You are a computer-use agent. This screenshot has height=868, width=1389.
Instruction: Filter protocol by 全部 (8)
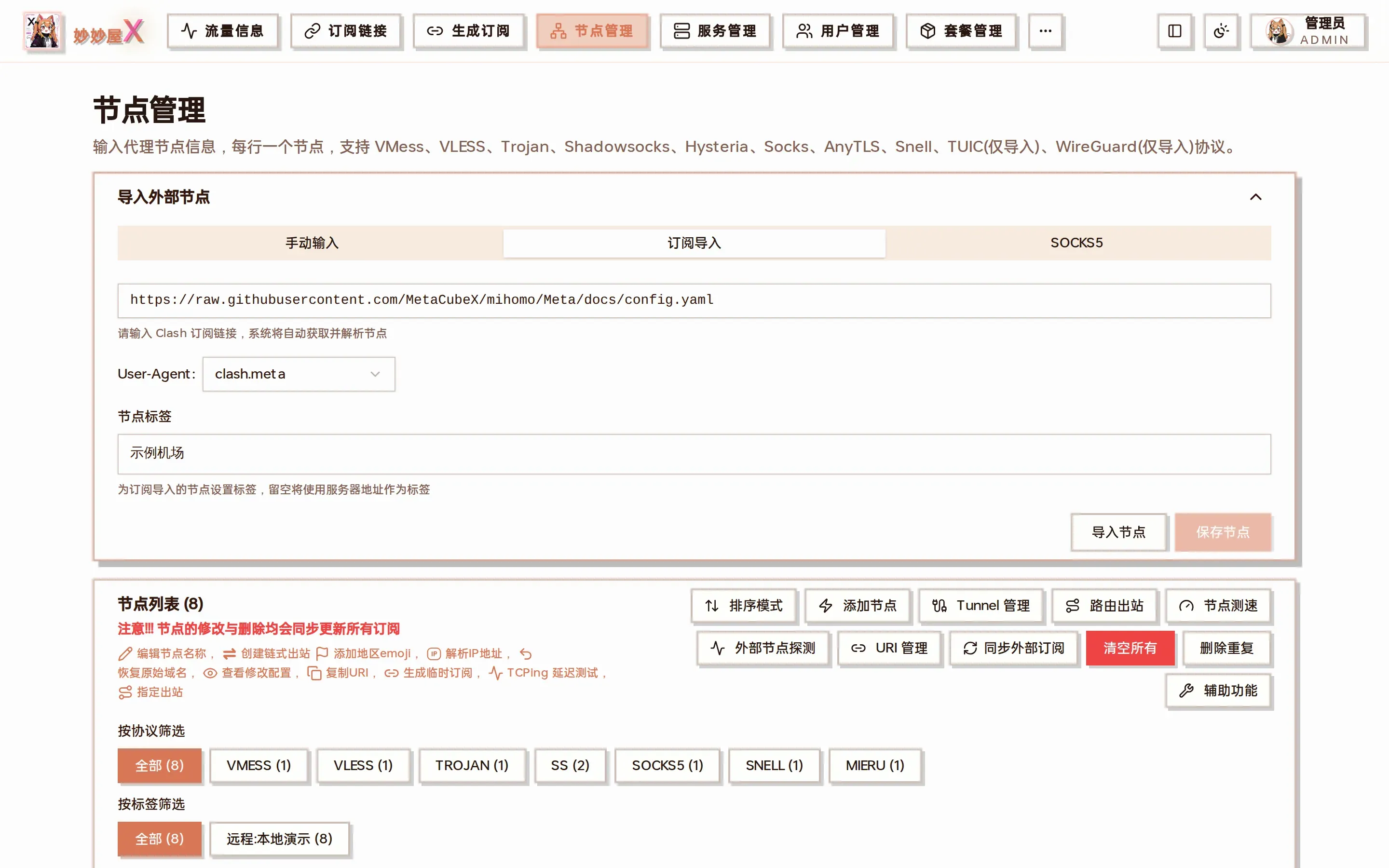pyautogui.click(x=160, y=765)
